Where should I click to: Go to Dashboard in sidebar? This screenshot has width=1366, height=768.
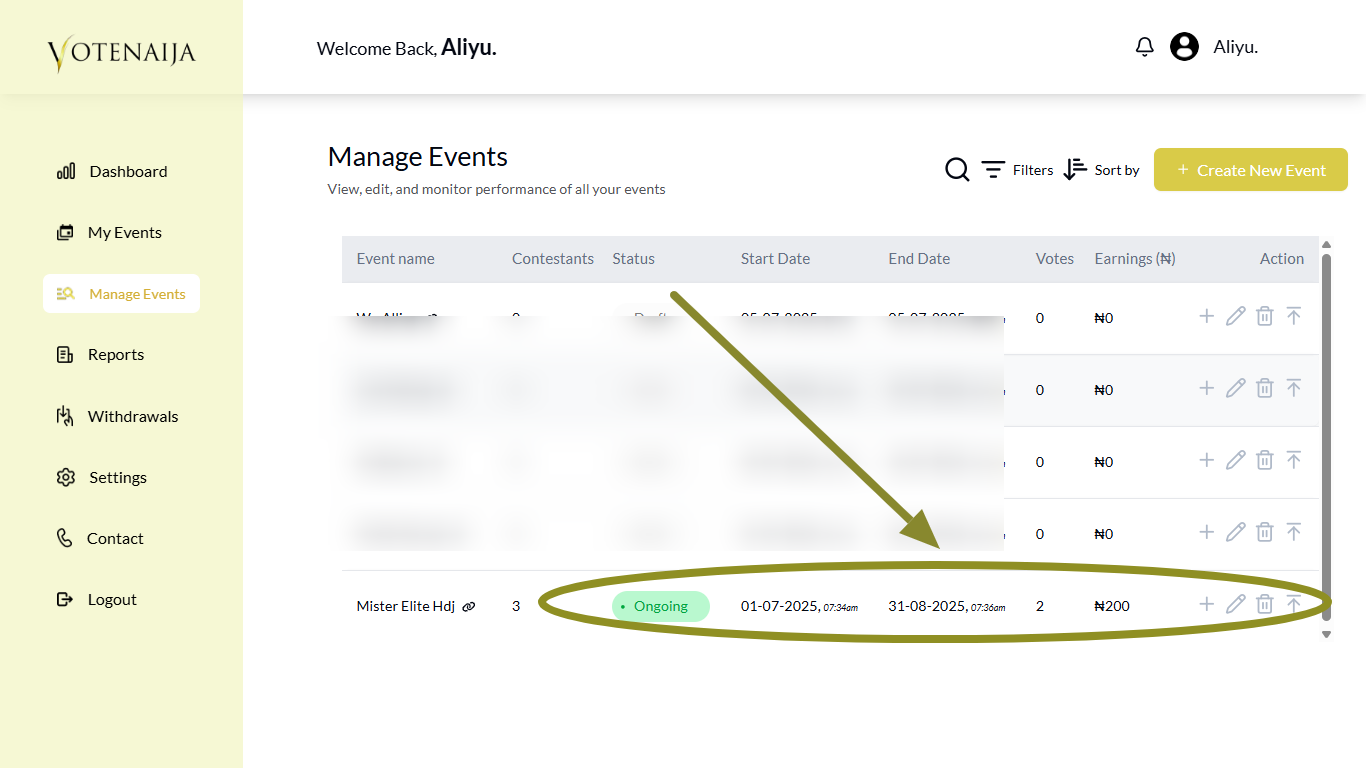point(112,171)
